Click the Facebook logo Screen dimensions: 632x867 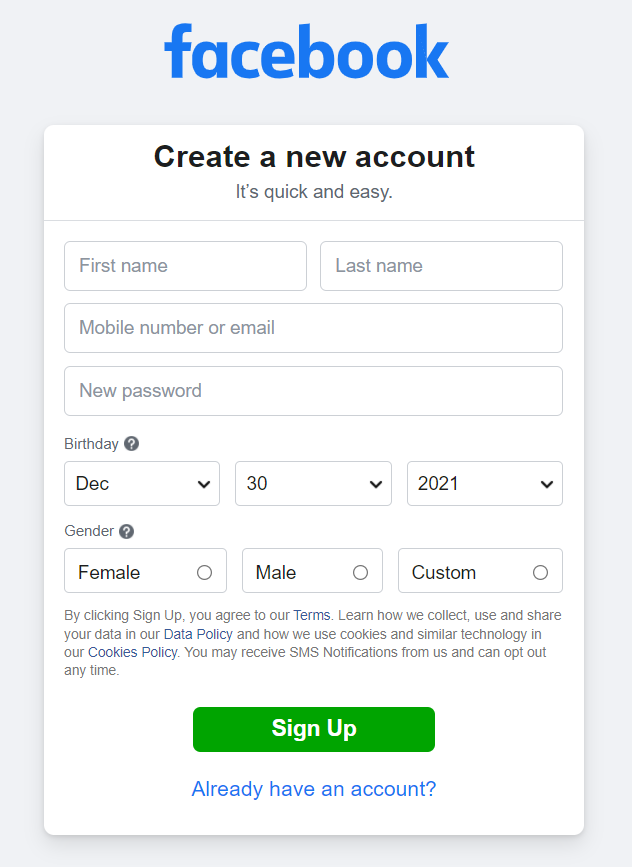coord(306,52)
